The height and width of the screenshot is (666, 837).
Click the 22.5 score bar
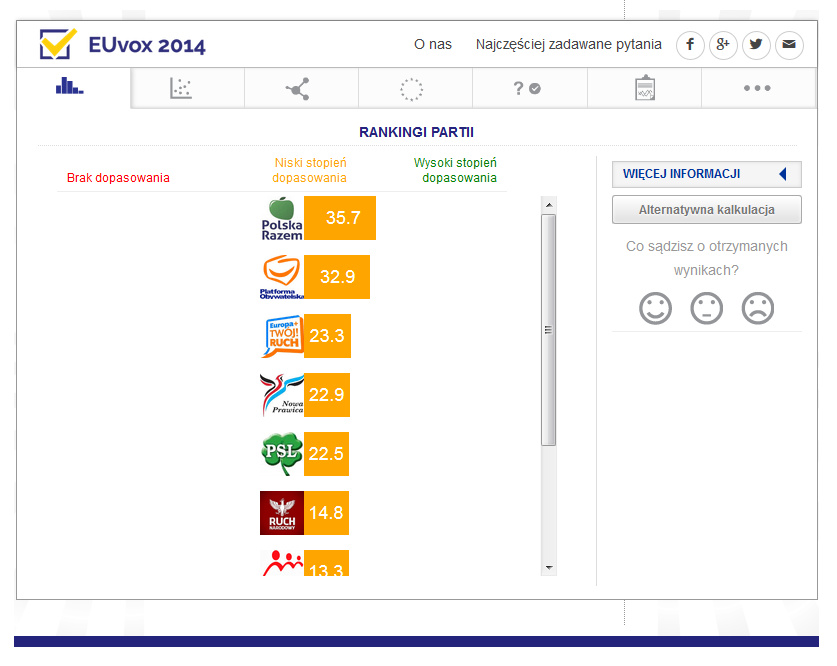click(x=326, y=454)
